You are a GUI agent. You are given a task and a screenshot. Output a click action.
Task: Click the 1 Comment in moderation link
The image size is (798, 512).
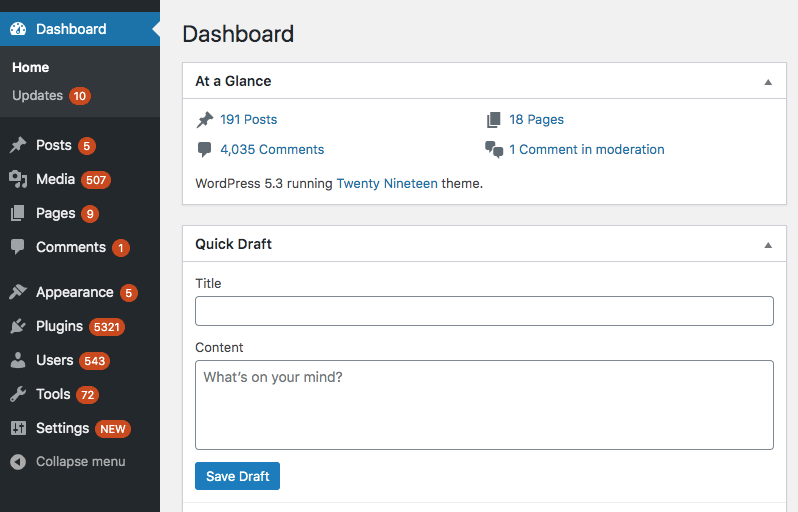coord(586,150)
